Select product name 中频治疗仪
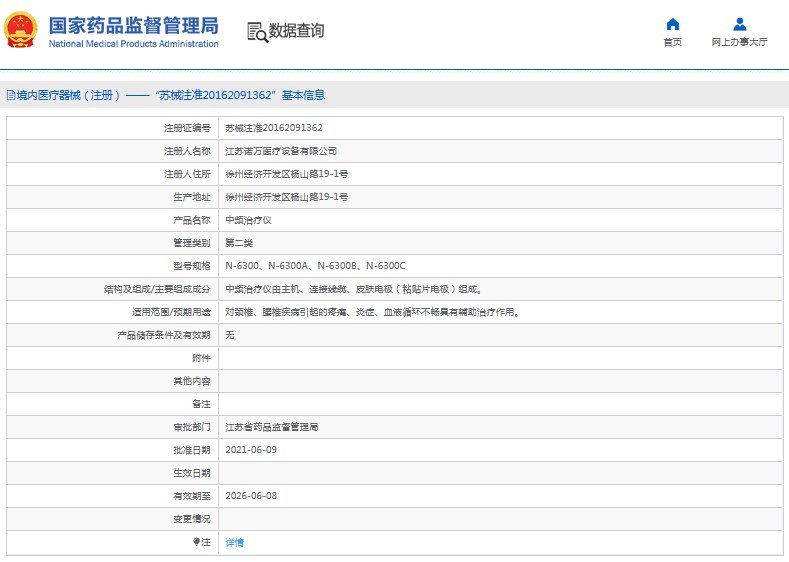Viewport: 789px width, 562px height. 248,220
